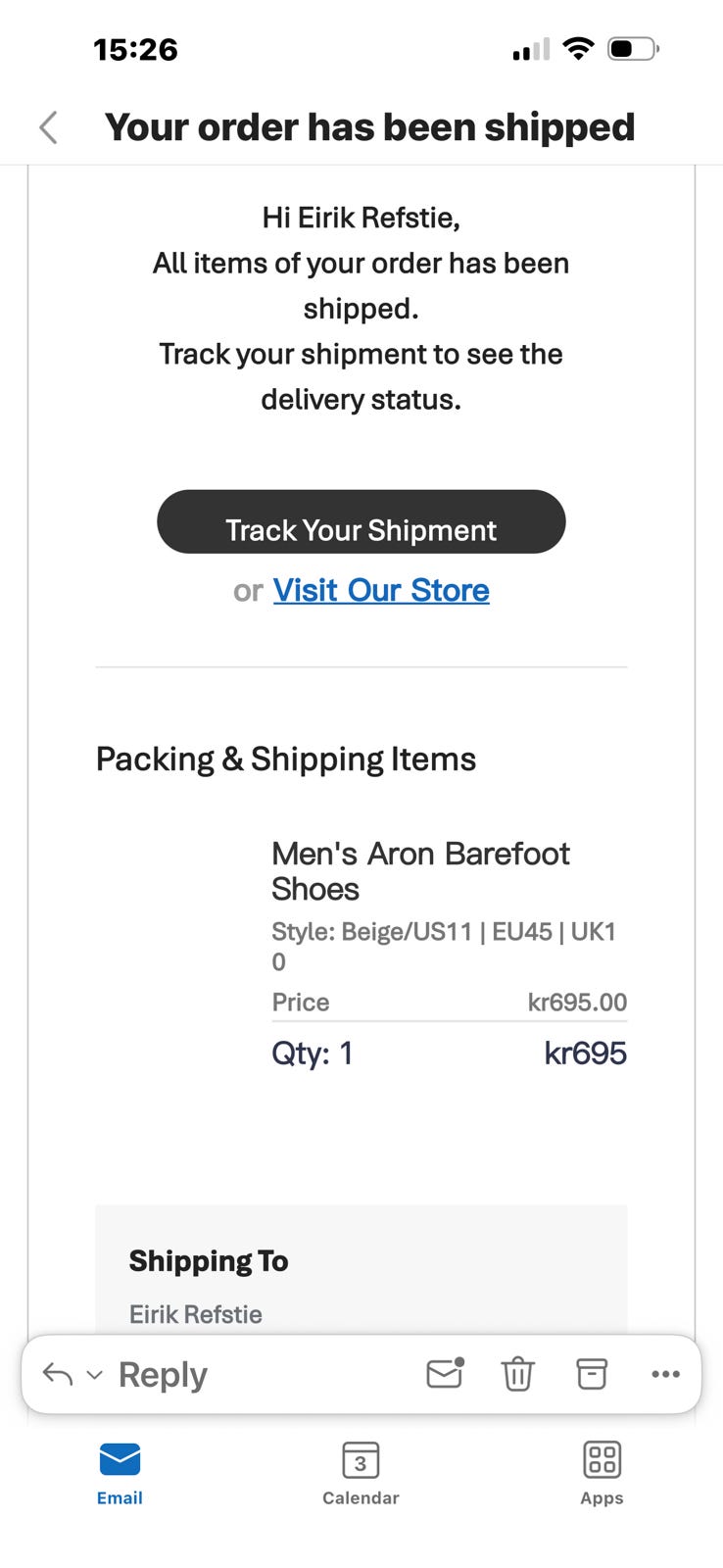
Task: Archive the email with box icon
Action: coord(592,1374)
